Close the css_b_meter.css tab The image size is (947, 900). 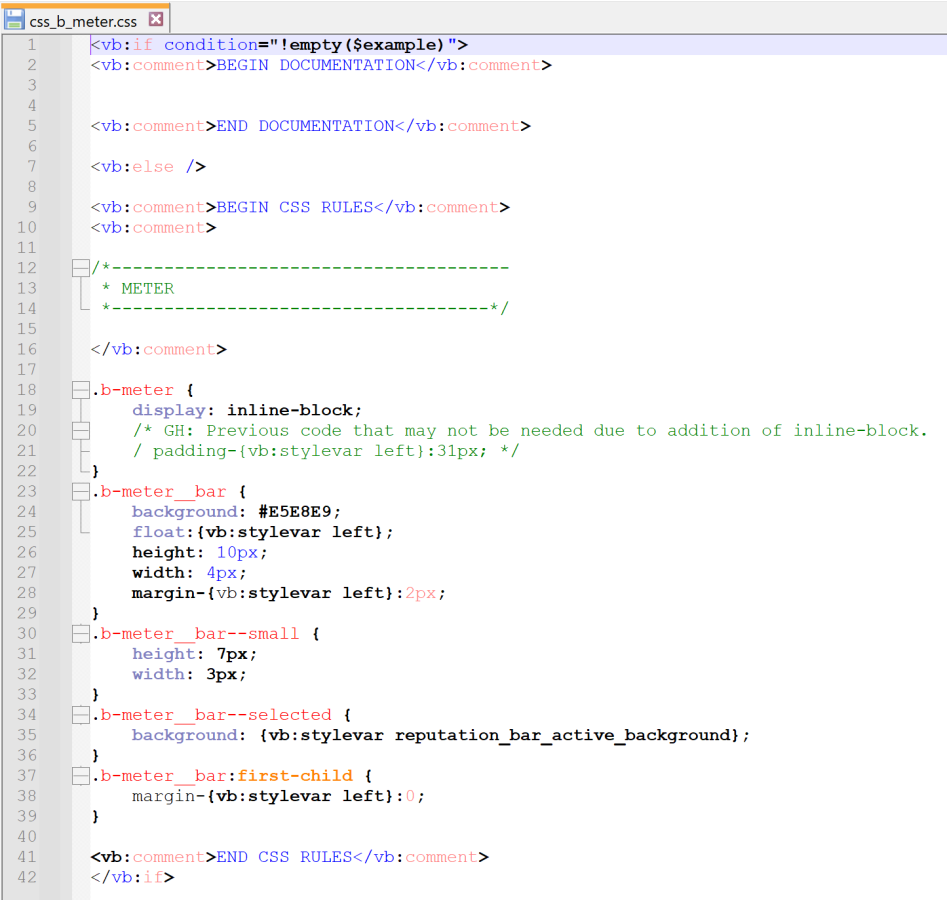156,19
